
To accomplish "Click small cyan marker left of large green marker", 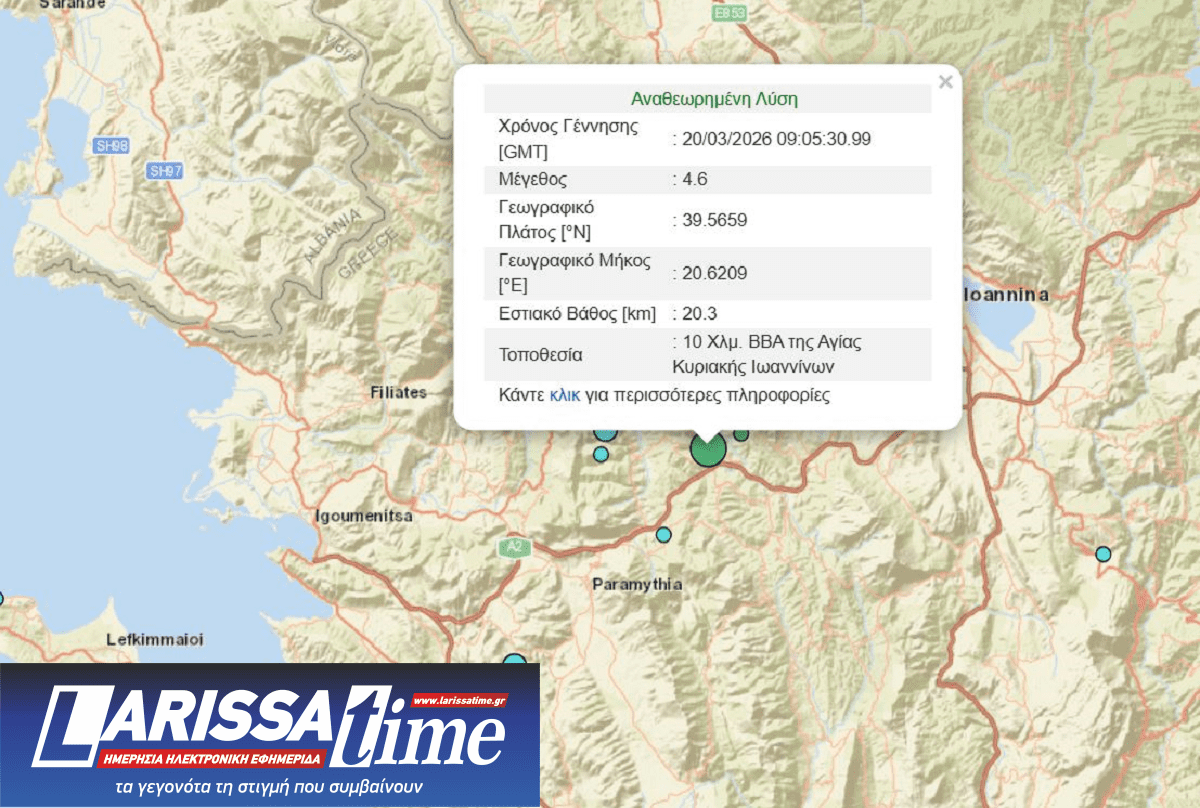I will click(x=600, y=454).
